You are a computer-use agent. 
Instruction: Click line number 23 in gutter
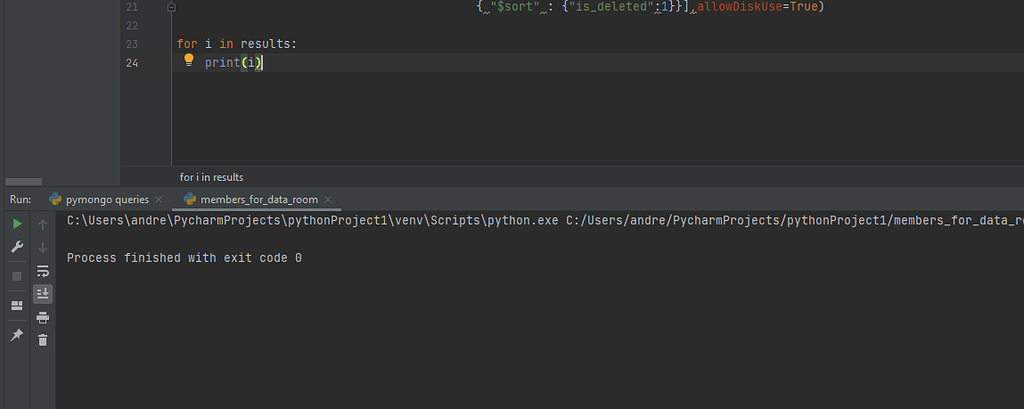pyautogui.click(x=131, y=44)
